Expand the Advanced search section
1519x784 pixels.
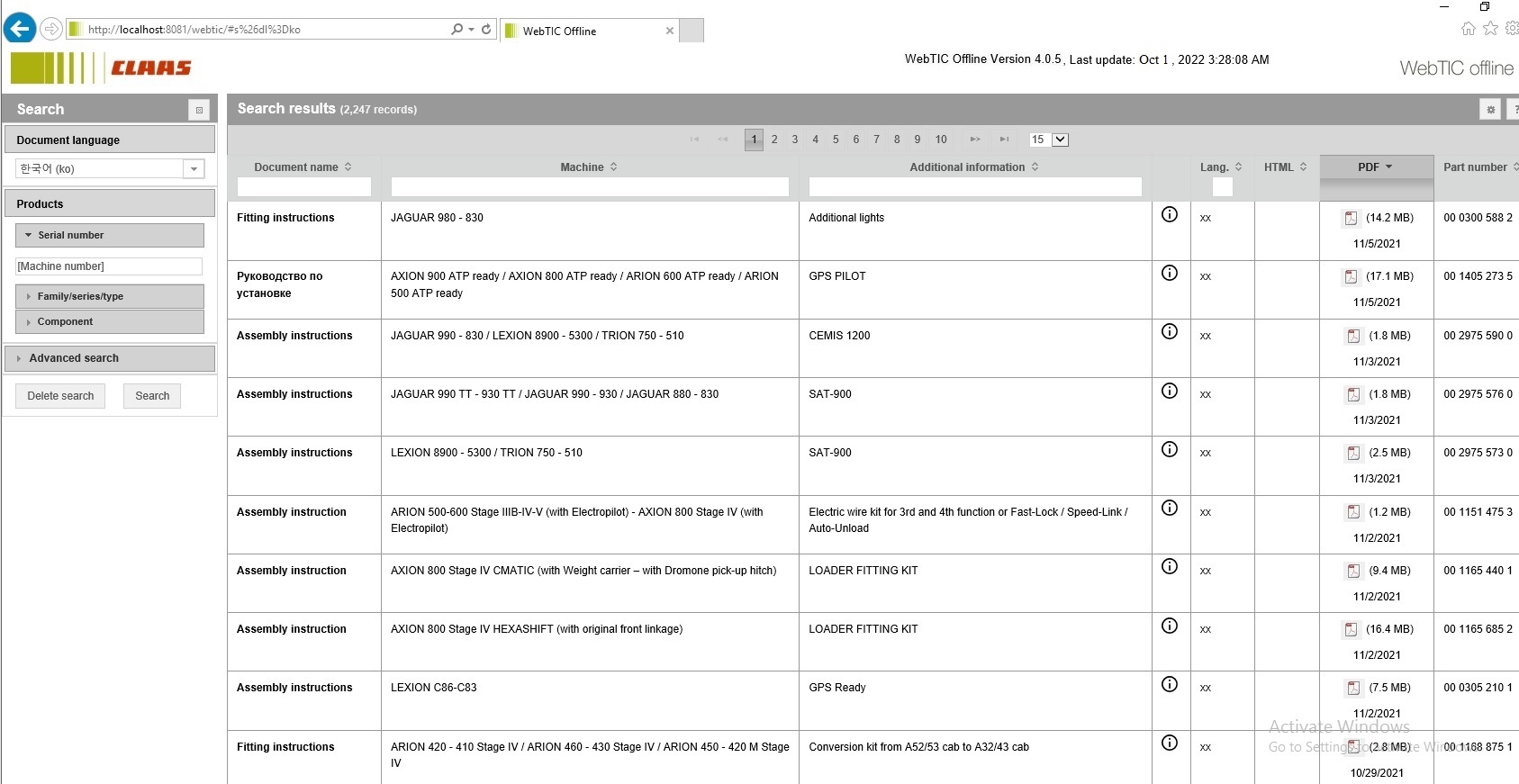(x=110, y=358)
